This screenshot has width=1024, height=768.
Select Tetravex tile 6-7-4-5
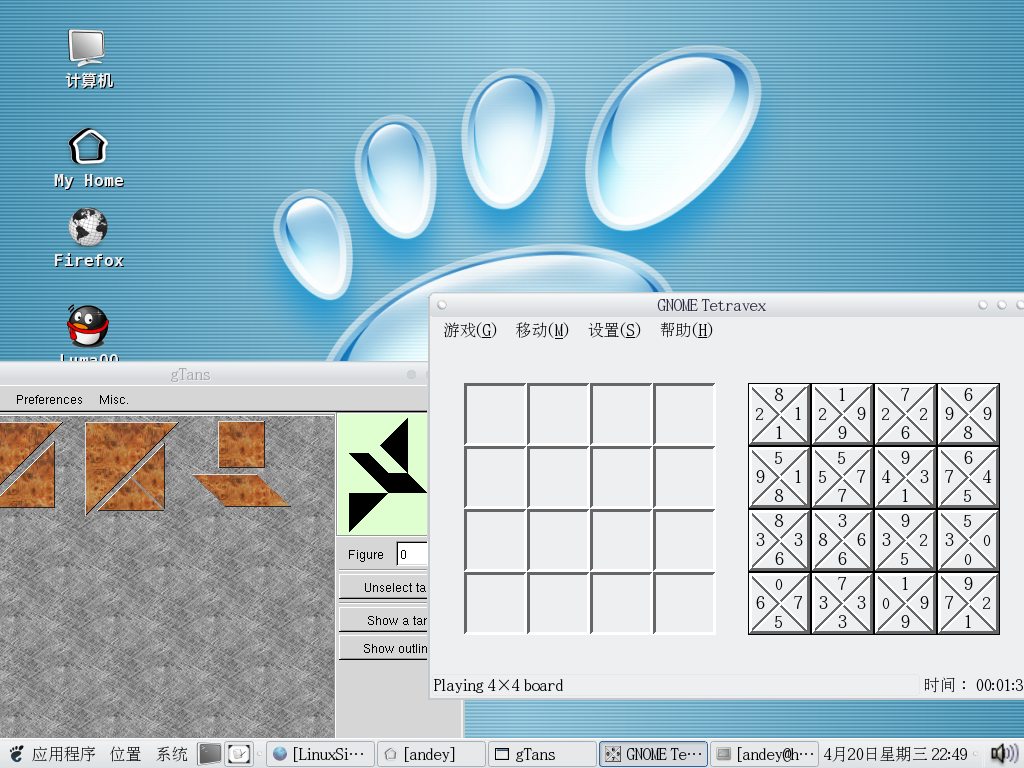click(x=968, y=477)
